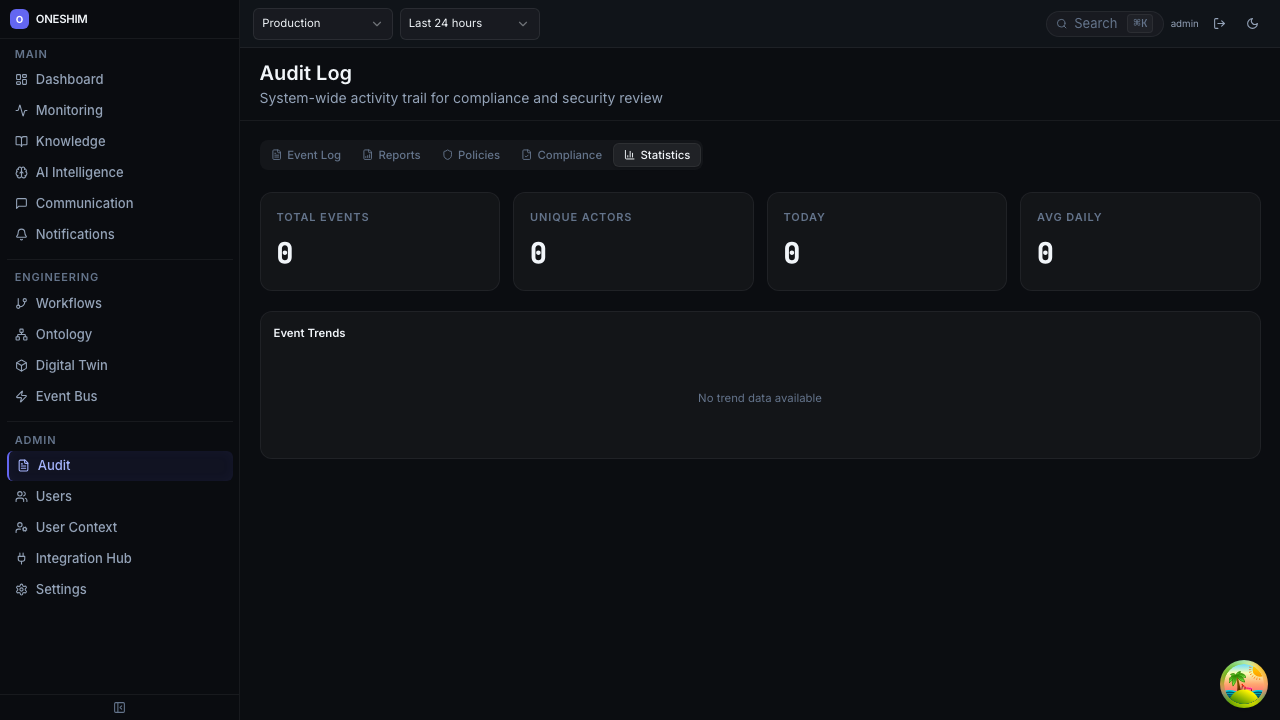Click the palm tree avatar button
This screenshot has width=1280, height=720.
pos(1243,684)
